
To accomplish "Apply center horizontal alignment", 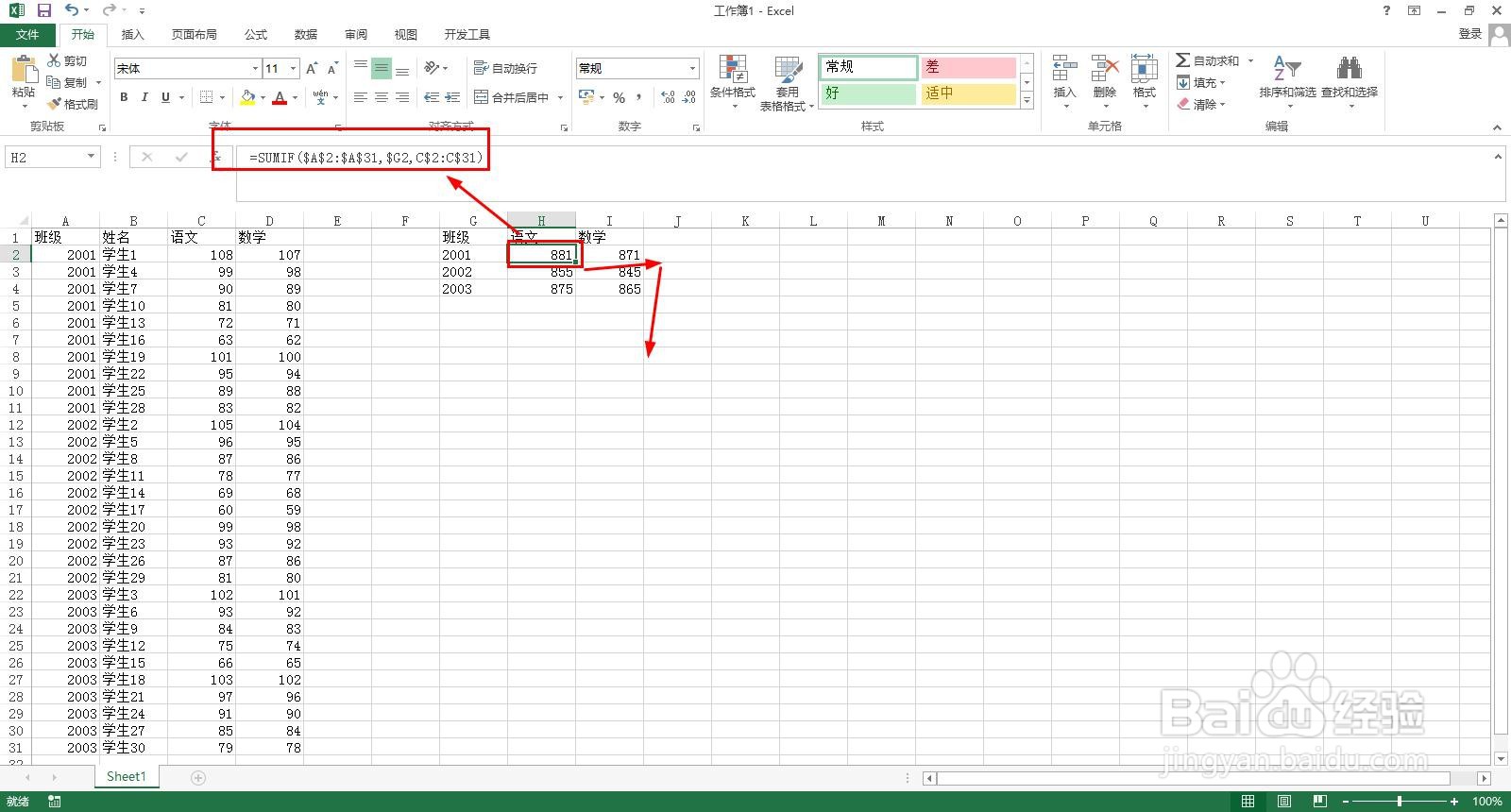I will click(382, 96).
